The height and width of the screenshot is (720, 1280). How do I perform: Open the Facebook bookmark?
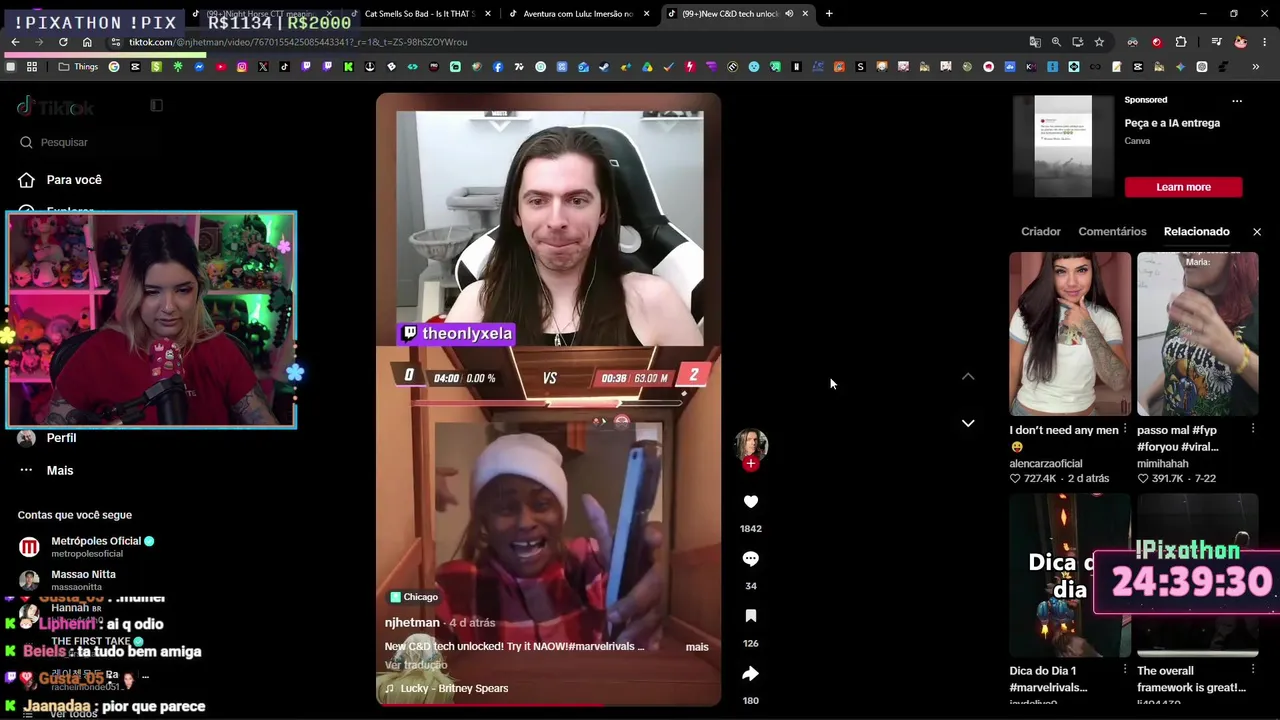(x=498, y=67)
